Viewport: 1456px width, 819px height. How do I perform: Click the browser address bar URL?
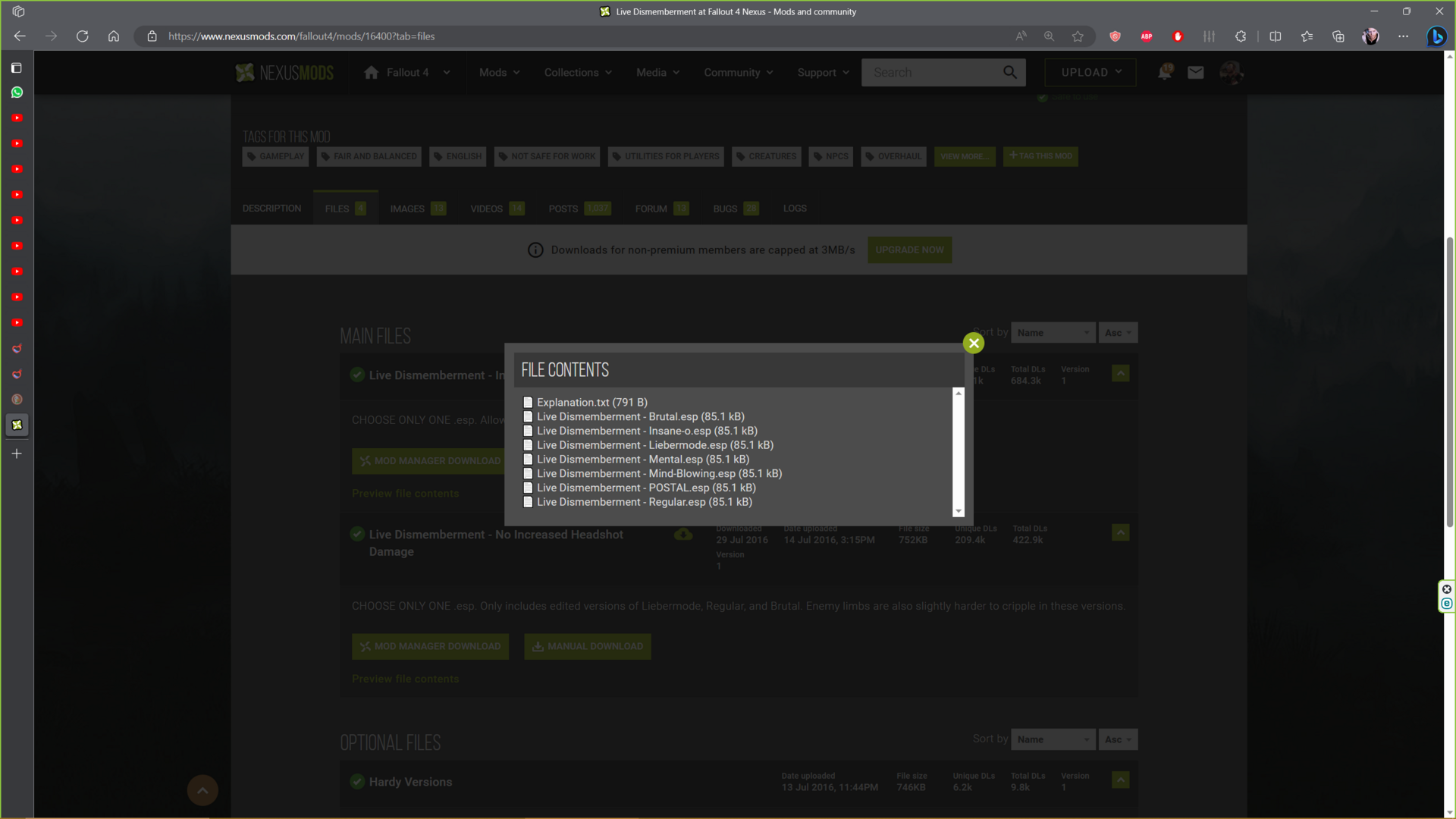302,36
